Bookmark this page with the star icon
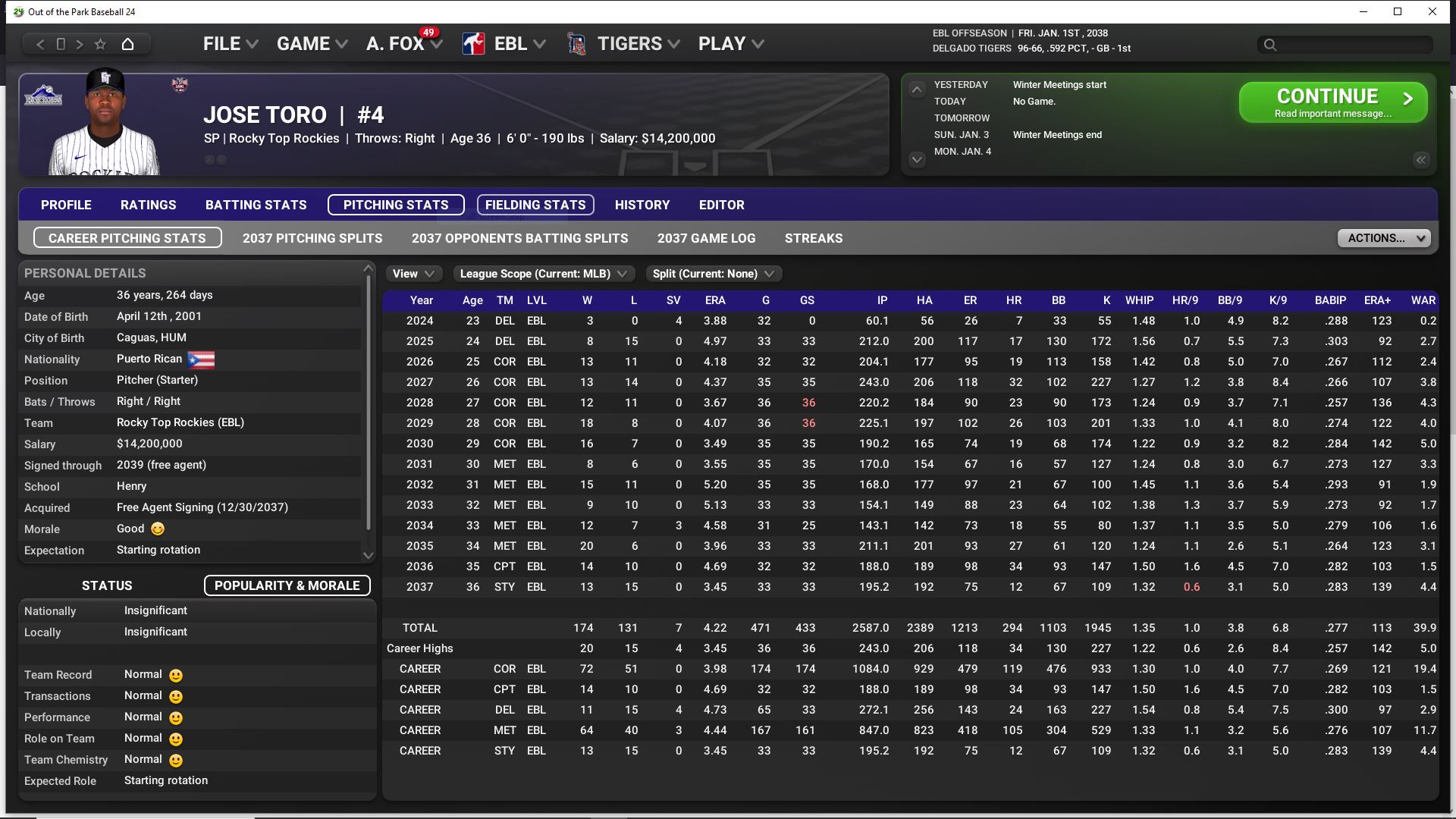 click(x=100, y=44)
